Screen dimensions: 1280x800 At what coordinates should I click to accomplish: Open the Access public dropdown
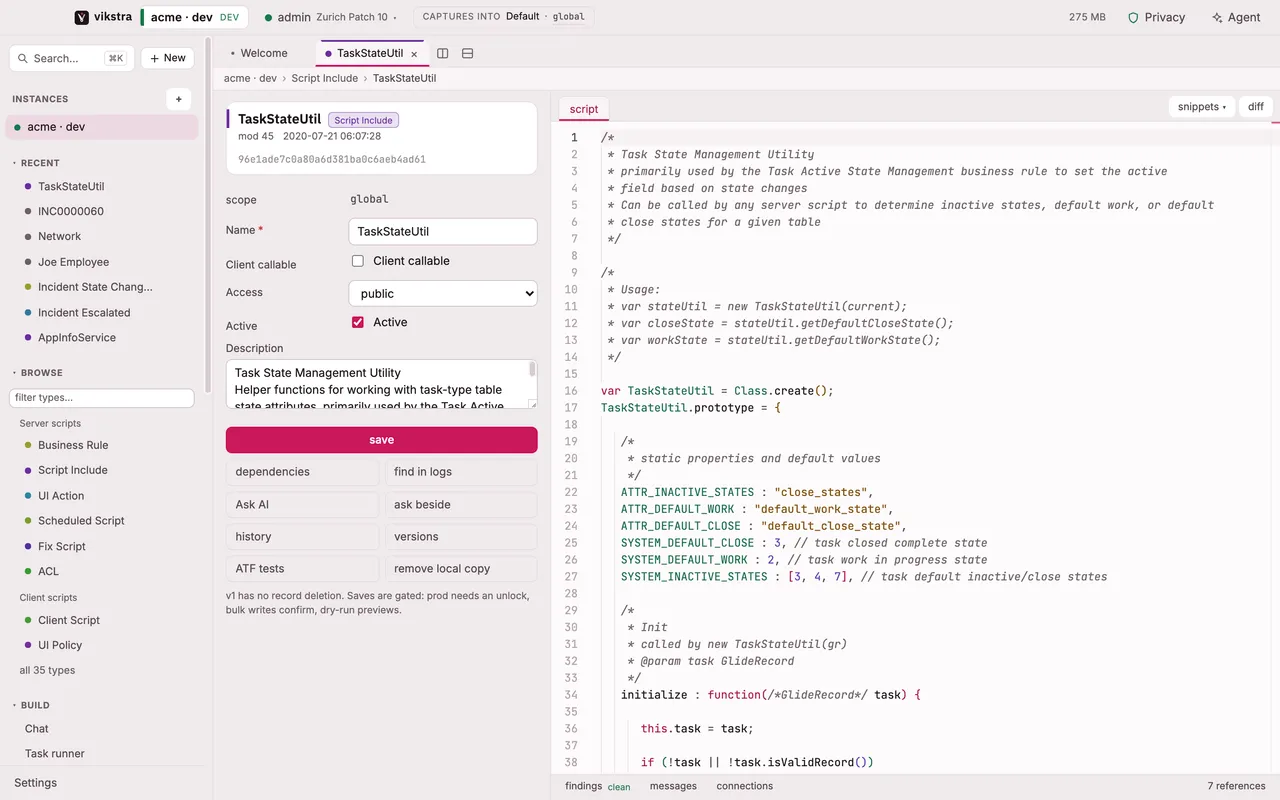[x=443, y=293]
